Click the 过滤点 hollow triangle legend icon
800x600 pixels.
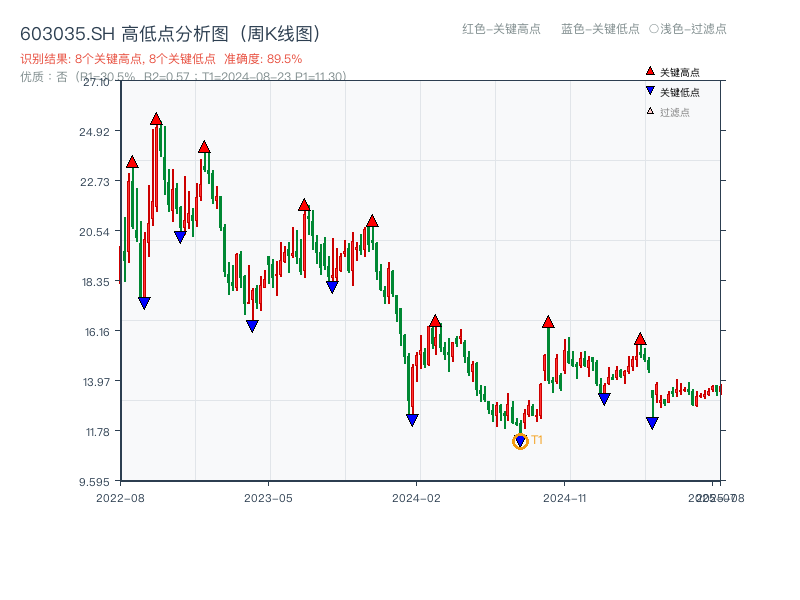coord(650,110)
